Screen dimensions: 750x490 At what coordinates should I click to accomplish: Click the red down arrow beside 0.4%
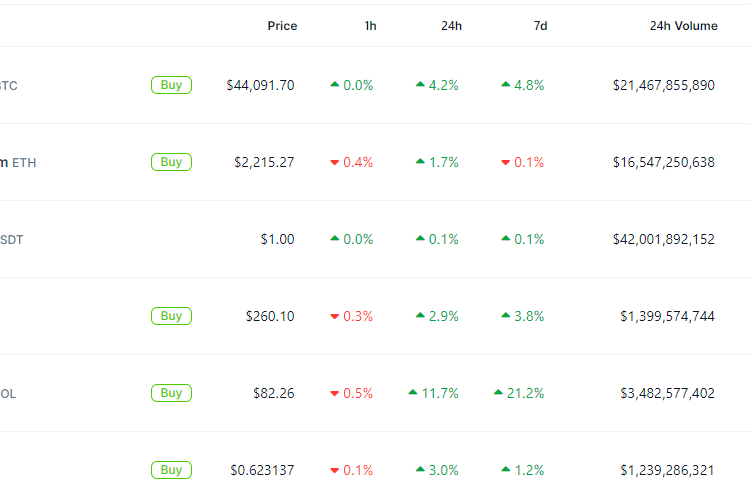click(335, 163)
